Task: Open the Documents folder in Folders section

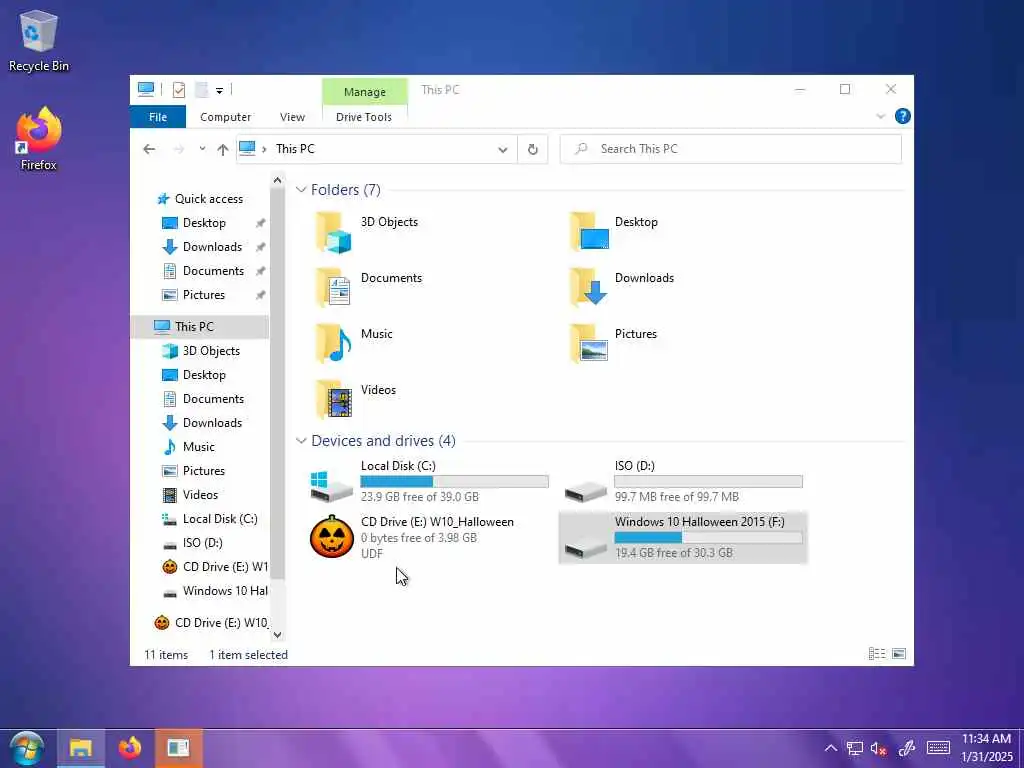Action: coord(369,287)
